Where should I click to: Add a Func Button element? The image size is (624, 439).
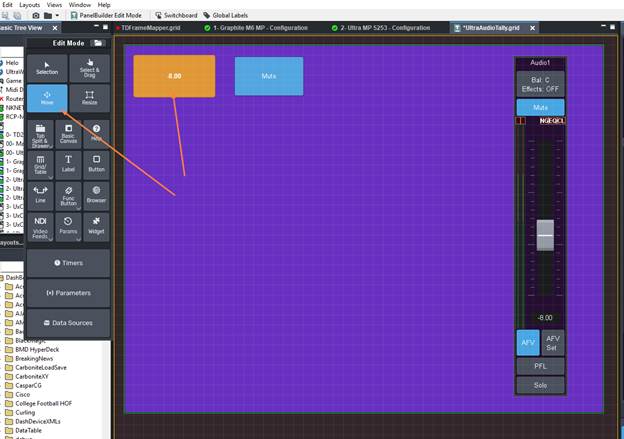[x=68, y=196]
